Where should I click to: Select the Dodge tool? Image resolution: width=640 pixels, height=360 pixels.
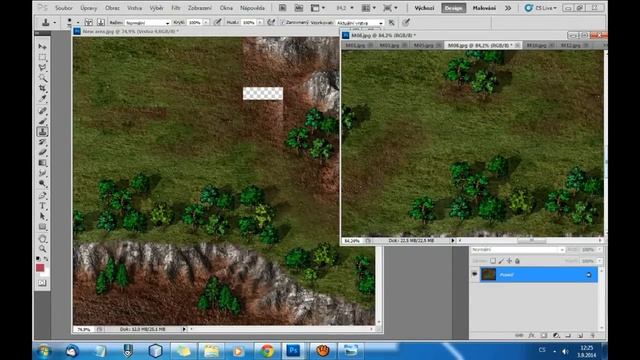pyautogui.click(x=42, y=183)
